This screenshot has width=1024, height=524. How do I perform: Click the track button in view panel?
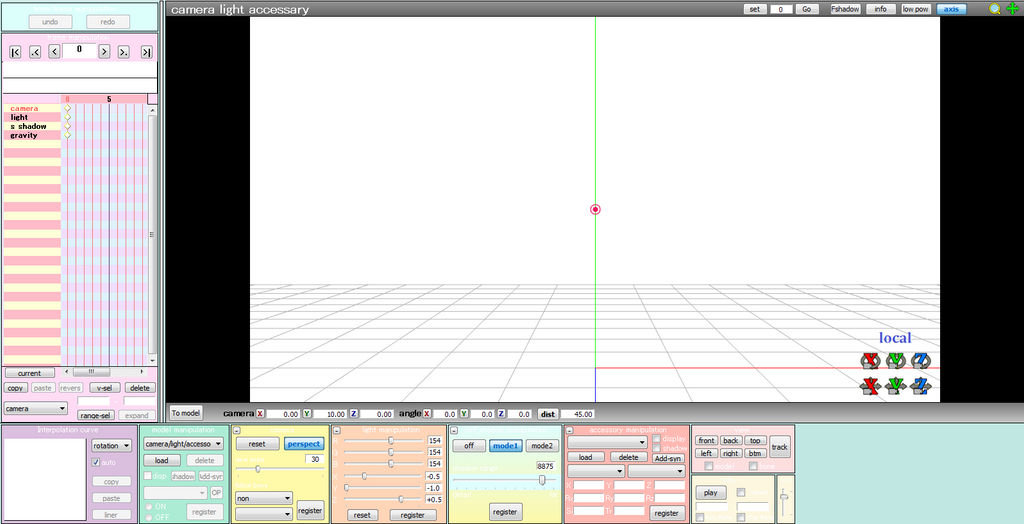pyautogui.click(x=779, y=447)
